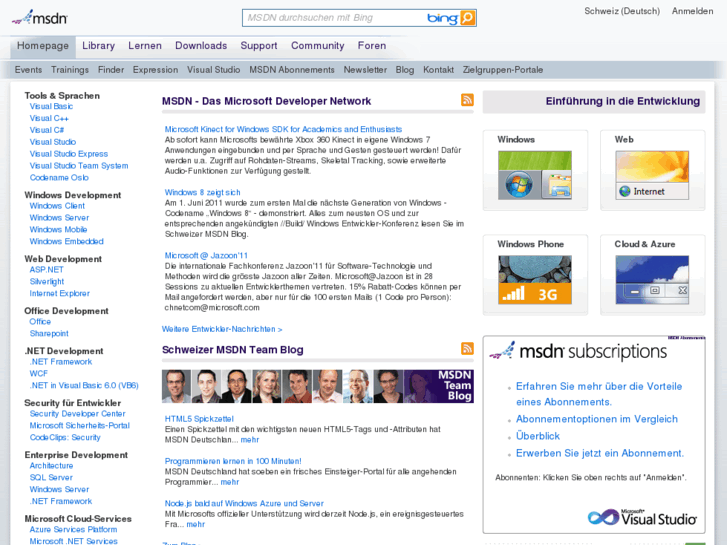Image resolution: width=727 pixels, height=545 pixels.
Task: Open Kontakt in the sub navigation
Action: [438, 70]
